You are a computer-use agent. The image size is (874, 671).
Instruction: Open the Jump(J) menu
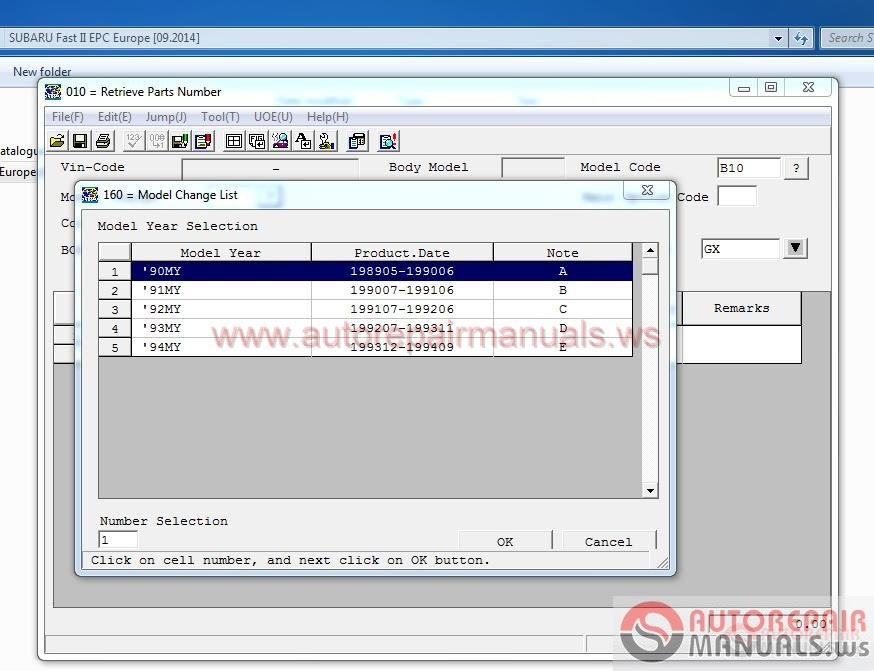(x=166, y=116)
